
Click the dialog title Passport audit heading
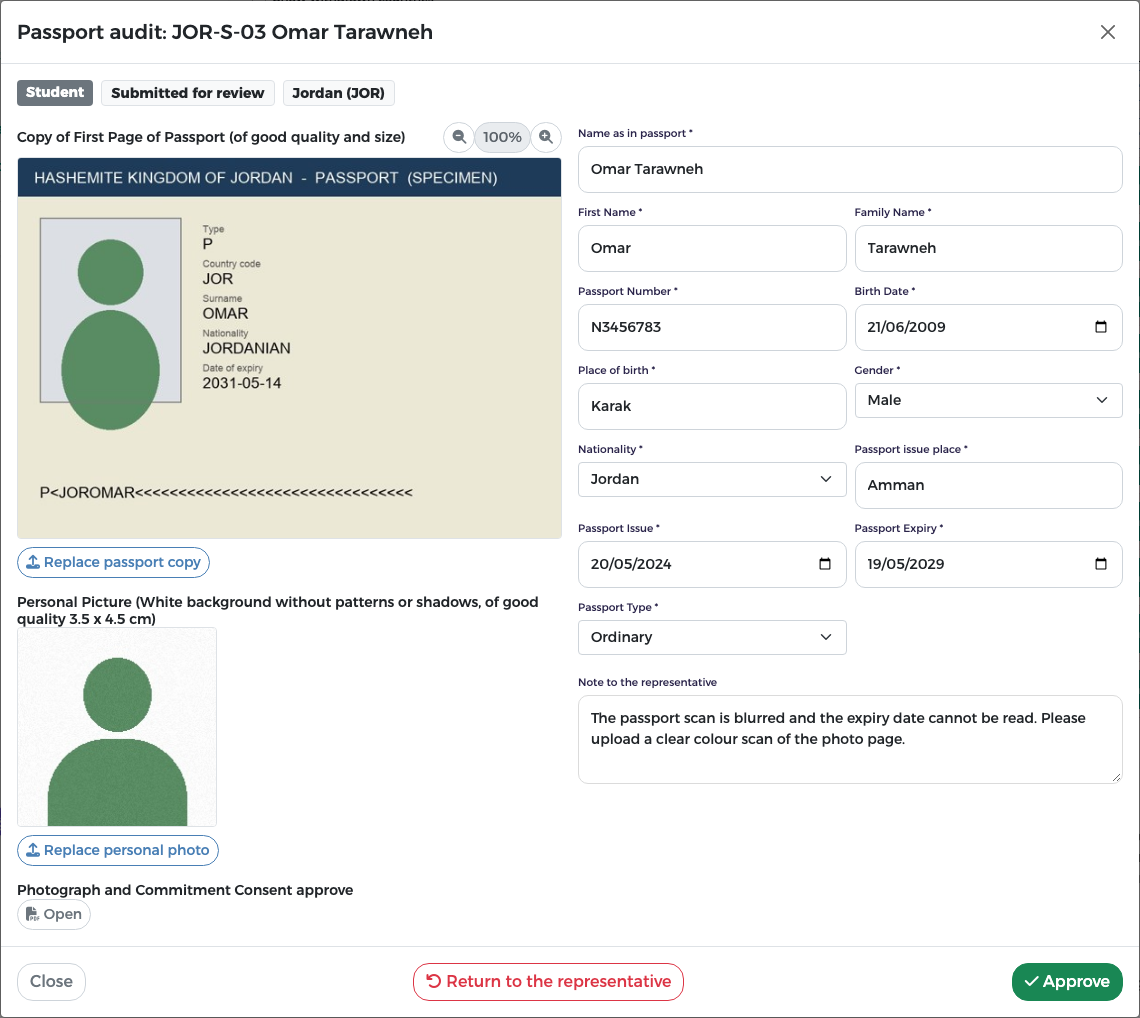pos(225,32)
